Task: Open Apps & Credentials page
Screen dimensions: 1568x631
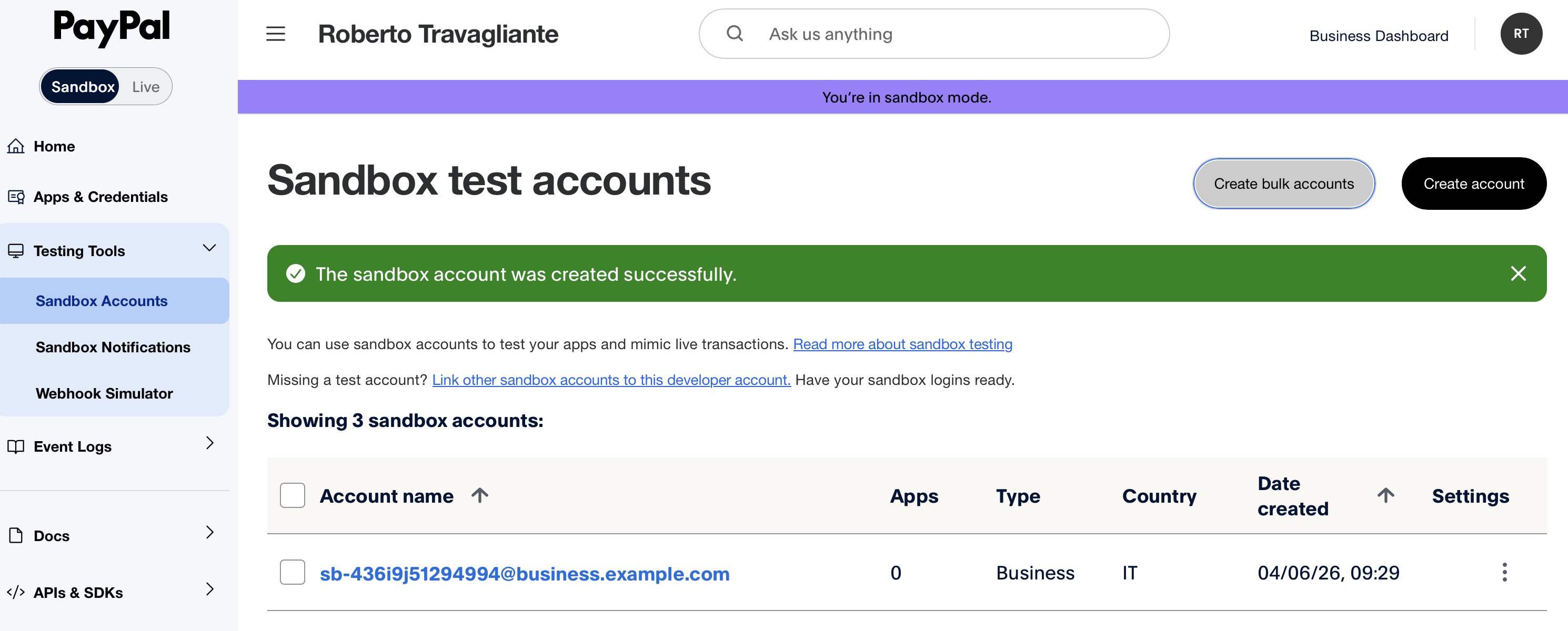Action: pyautogui.click(x=100, y=197)
